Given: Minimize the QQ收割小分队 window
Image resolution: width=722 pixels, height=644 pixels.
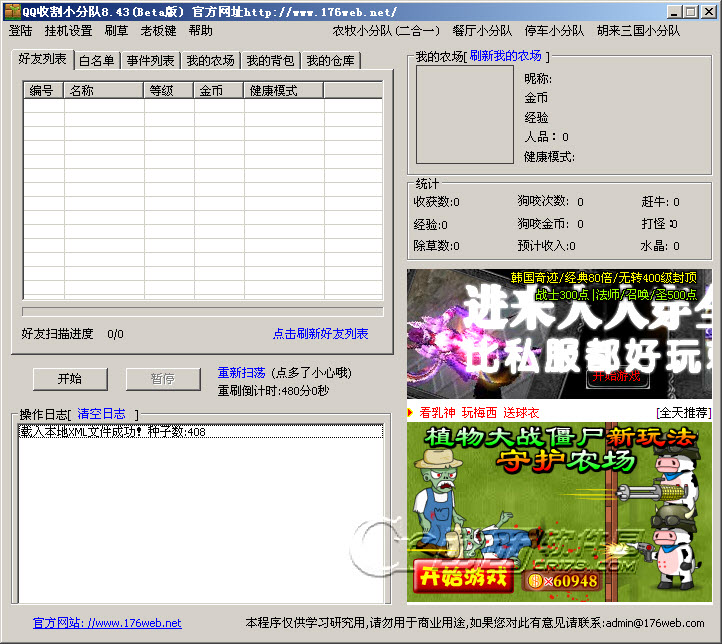Looking at the screenshot, I should click(674, 12).
